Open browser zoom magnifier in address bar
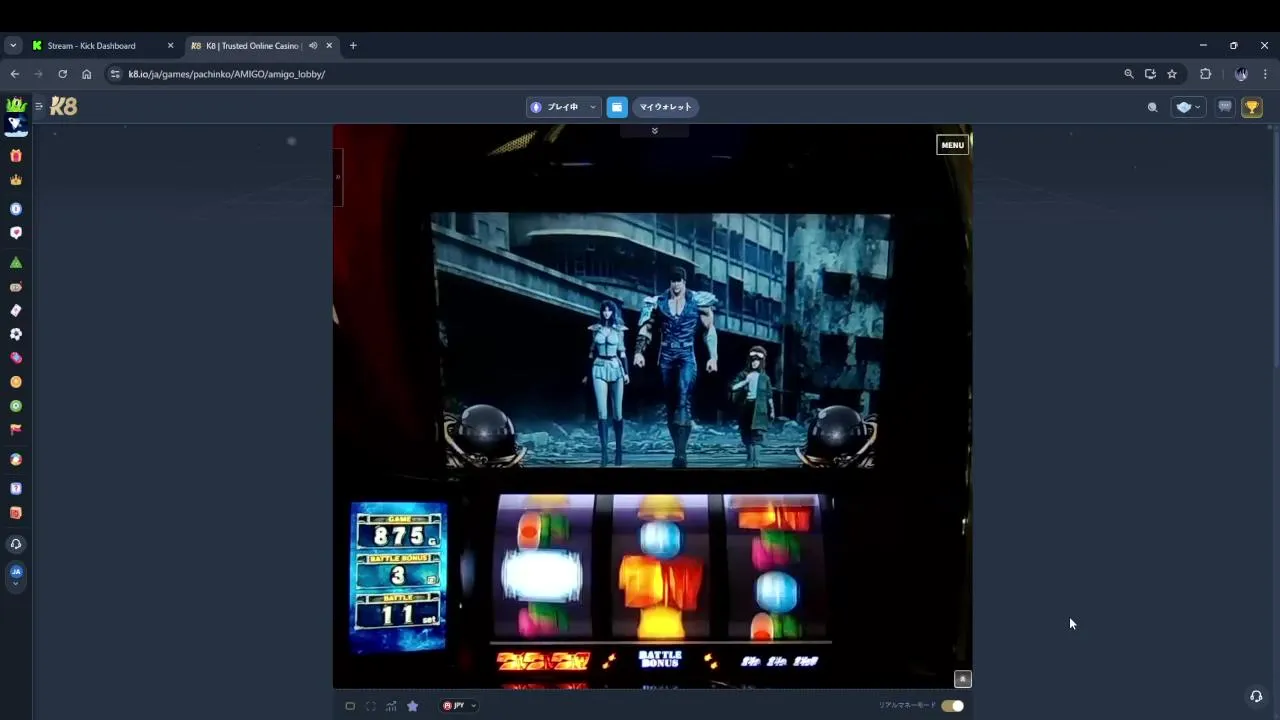Image resolution: width=1280 pixels, height=720 pixels. 1129,74
